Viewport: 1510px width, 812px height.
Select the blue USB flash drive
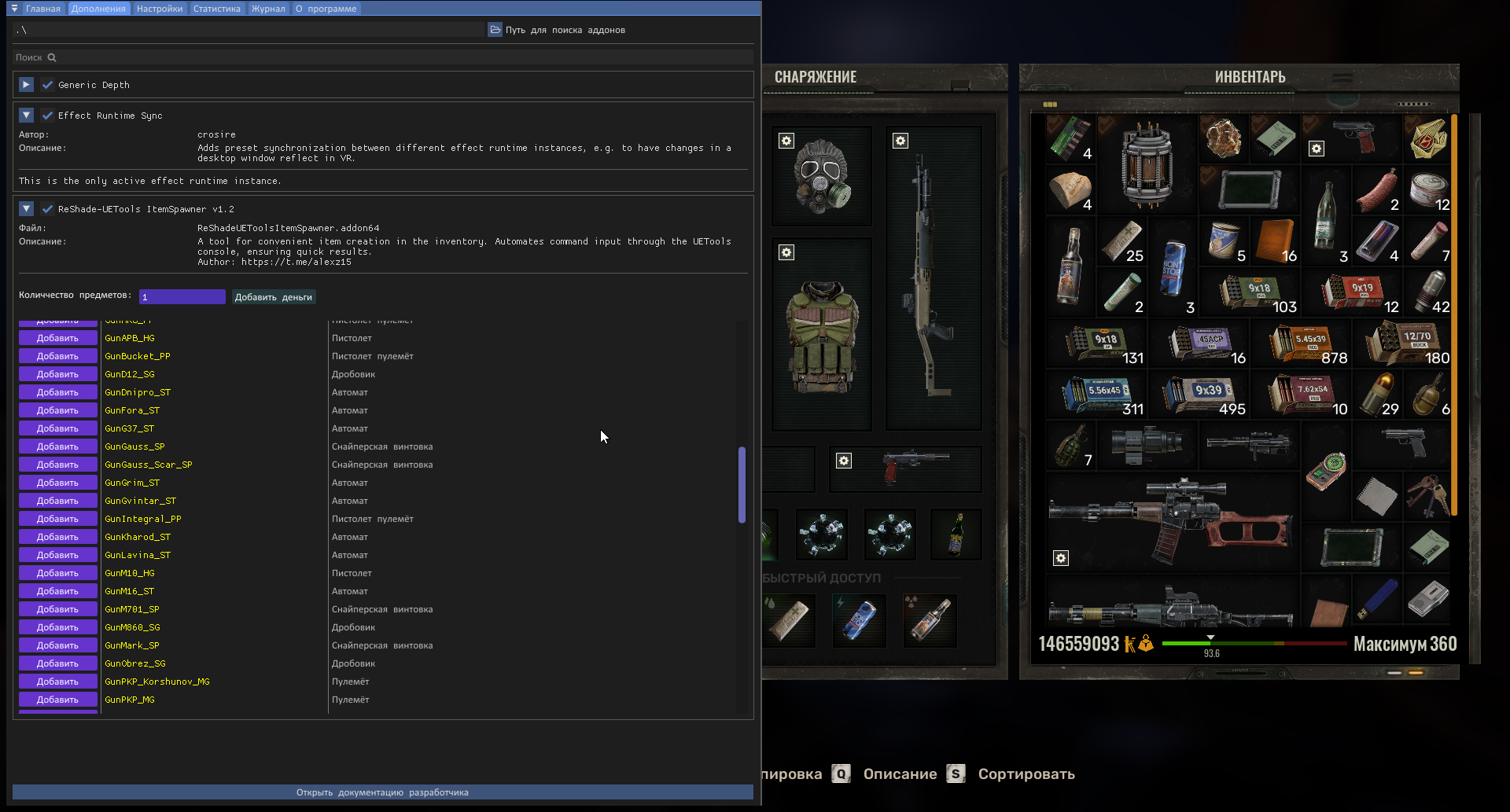1377,598
